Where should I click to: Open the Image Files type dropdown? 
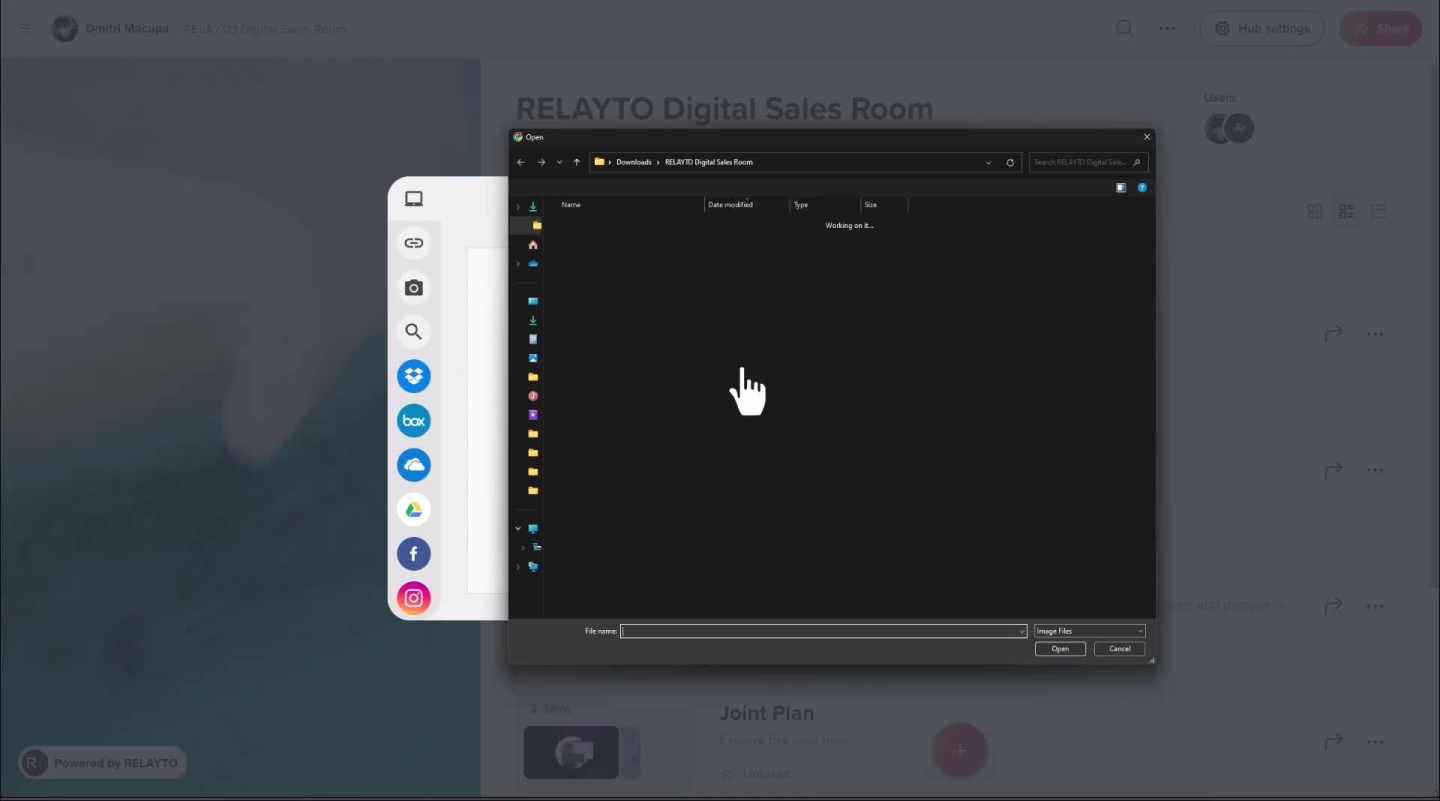(1090, 631)
